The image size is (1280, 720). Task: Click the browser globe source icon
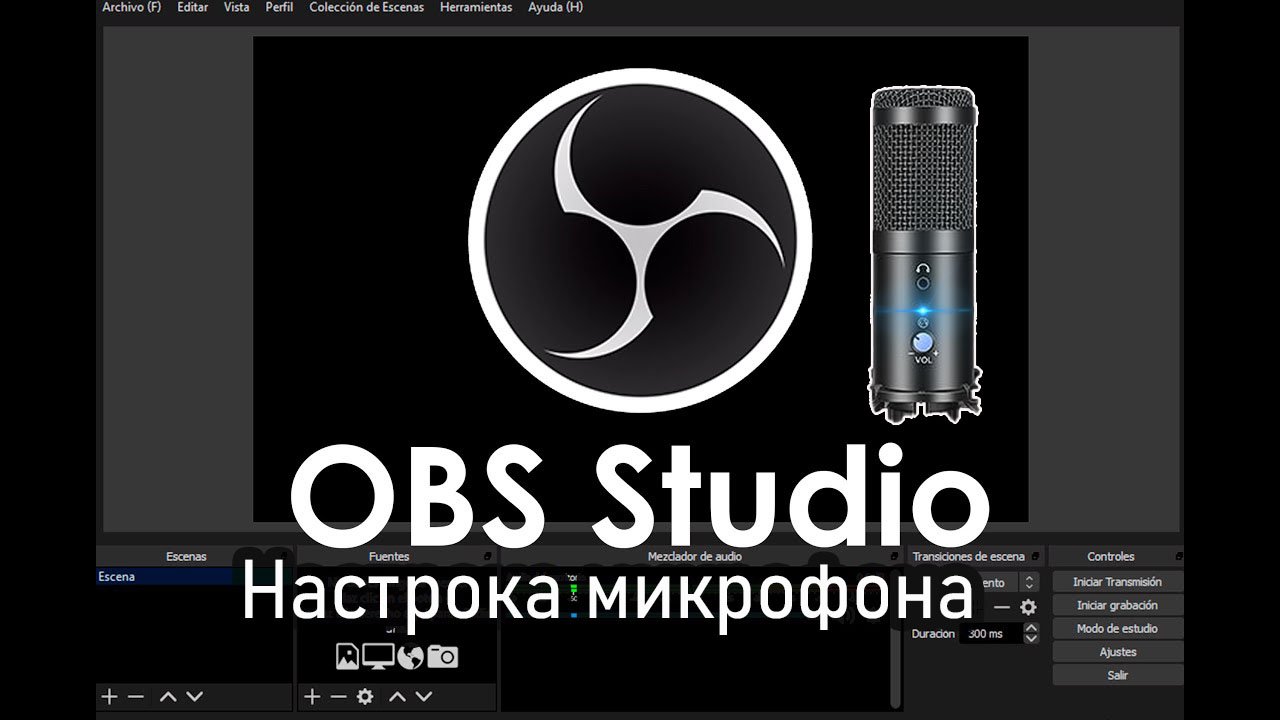[410, 656]
